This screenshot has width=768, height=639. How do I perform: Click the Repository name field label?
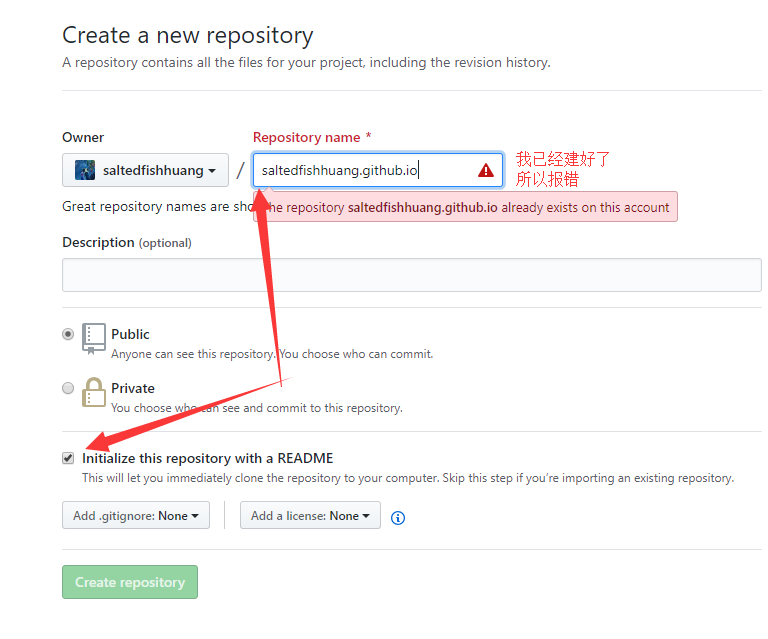point(312,138)
